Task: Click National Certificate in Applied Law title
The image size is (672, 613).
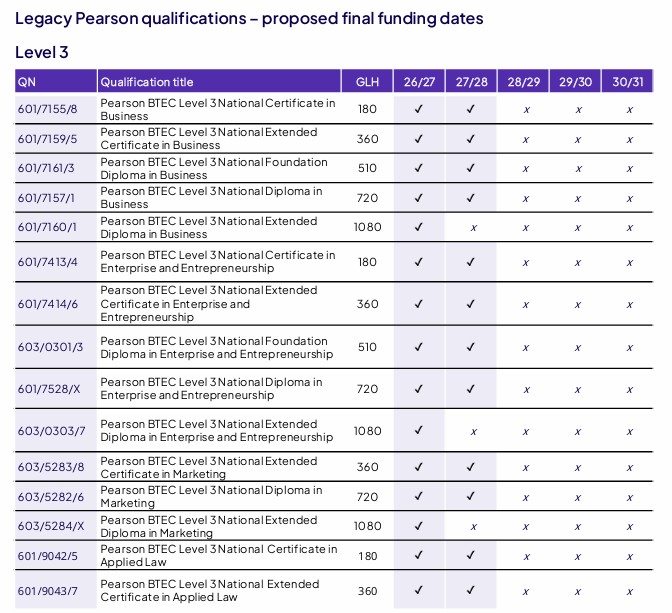Action: (219, 556)
